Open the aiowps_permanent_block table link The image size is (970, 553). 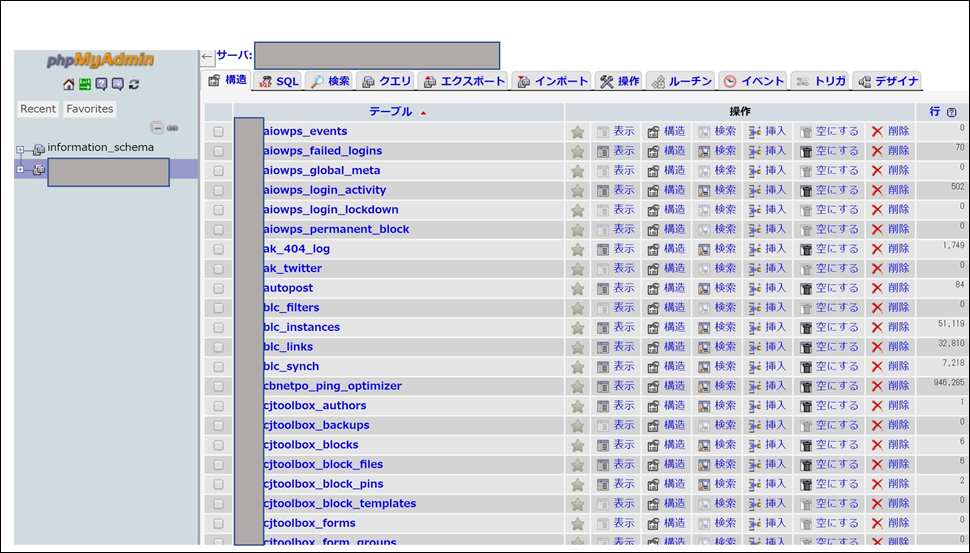(x=337, y=229)
